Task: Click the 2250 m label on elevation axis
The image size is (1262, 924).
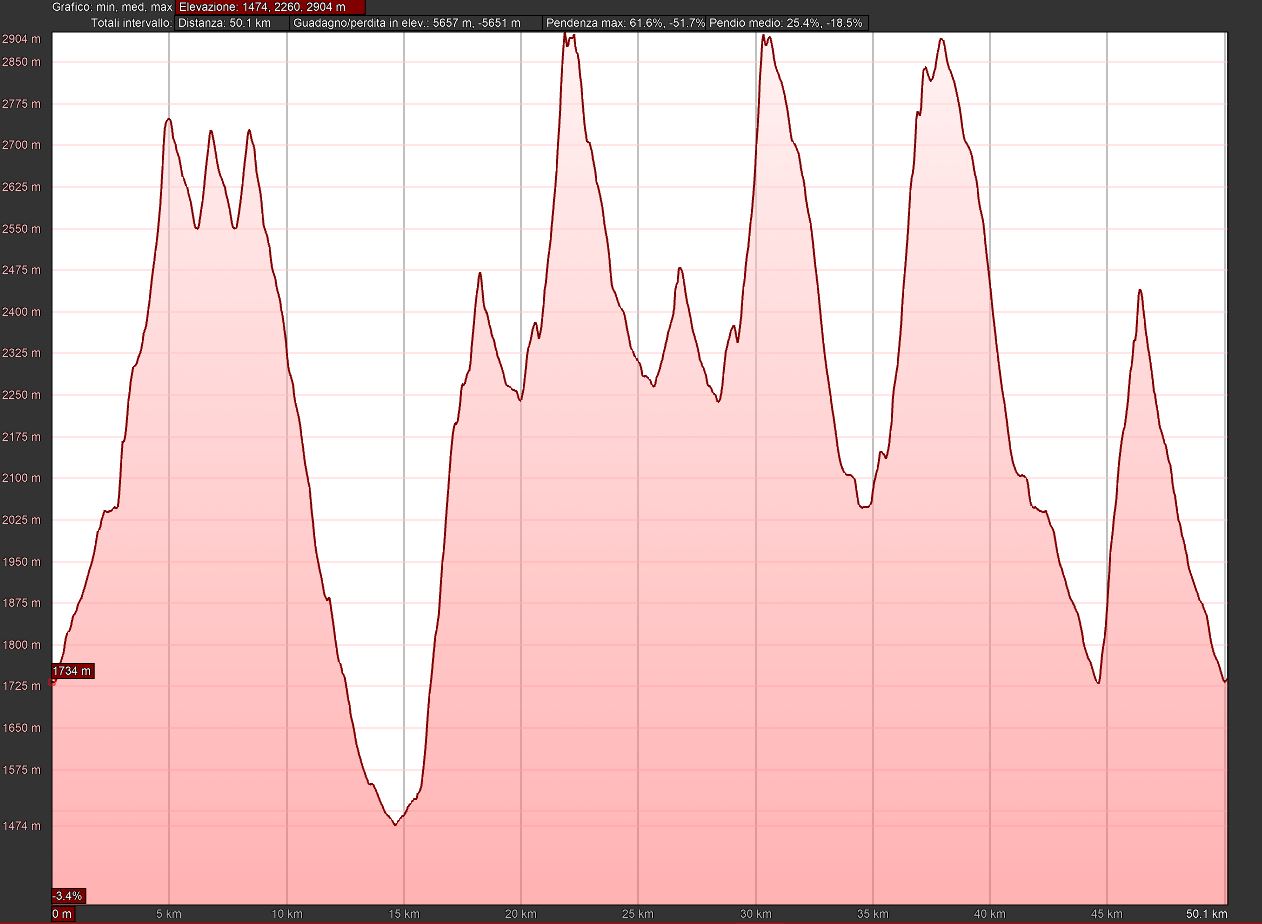Action: [22, 395]
